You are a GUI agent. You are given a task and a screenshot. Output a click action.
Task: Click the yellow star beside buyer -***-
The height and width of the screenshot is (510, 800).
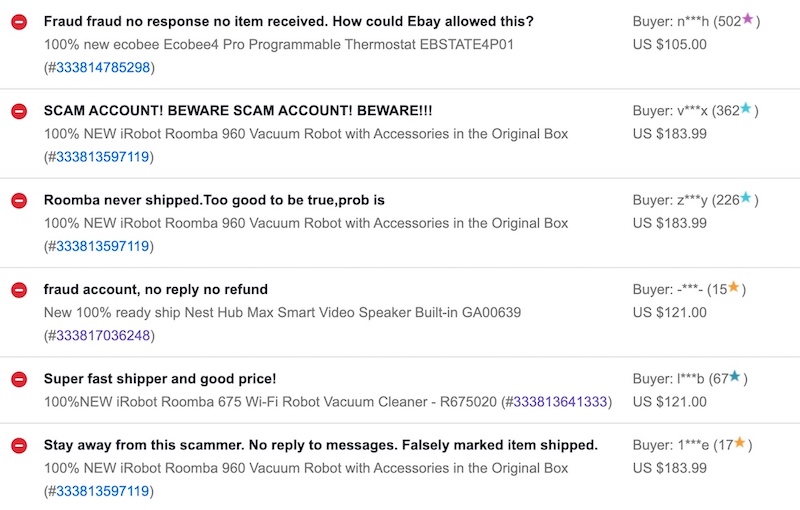pyautogui.click(x=733, y=287)
